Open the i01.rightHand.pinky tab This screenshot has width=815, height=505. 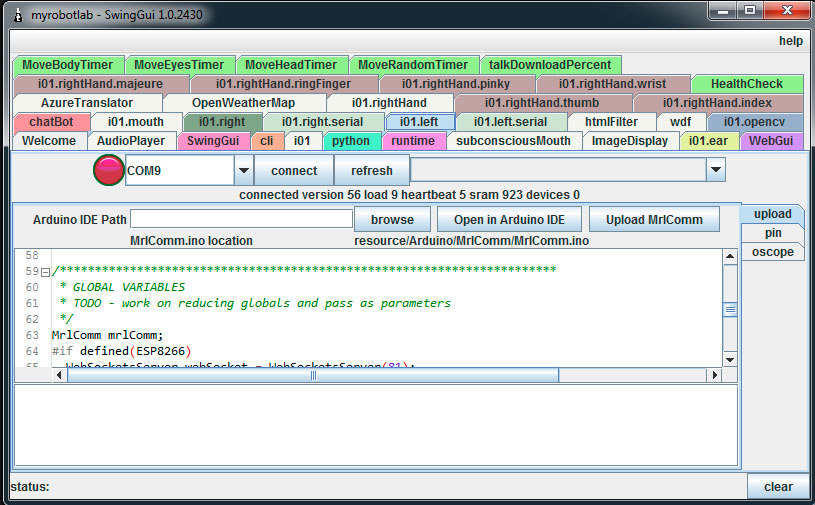pyautogui.click(x=456, y=84)
